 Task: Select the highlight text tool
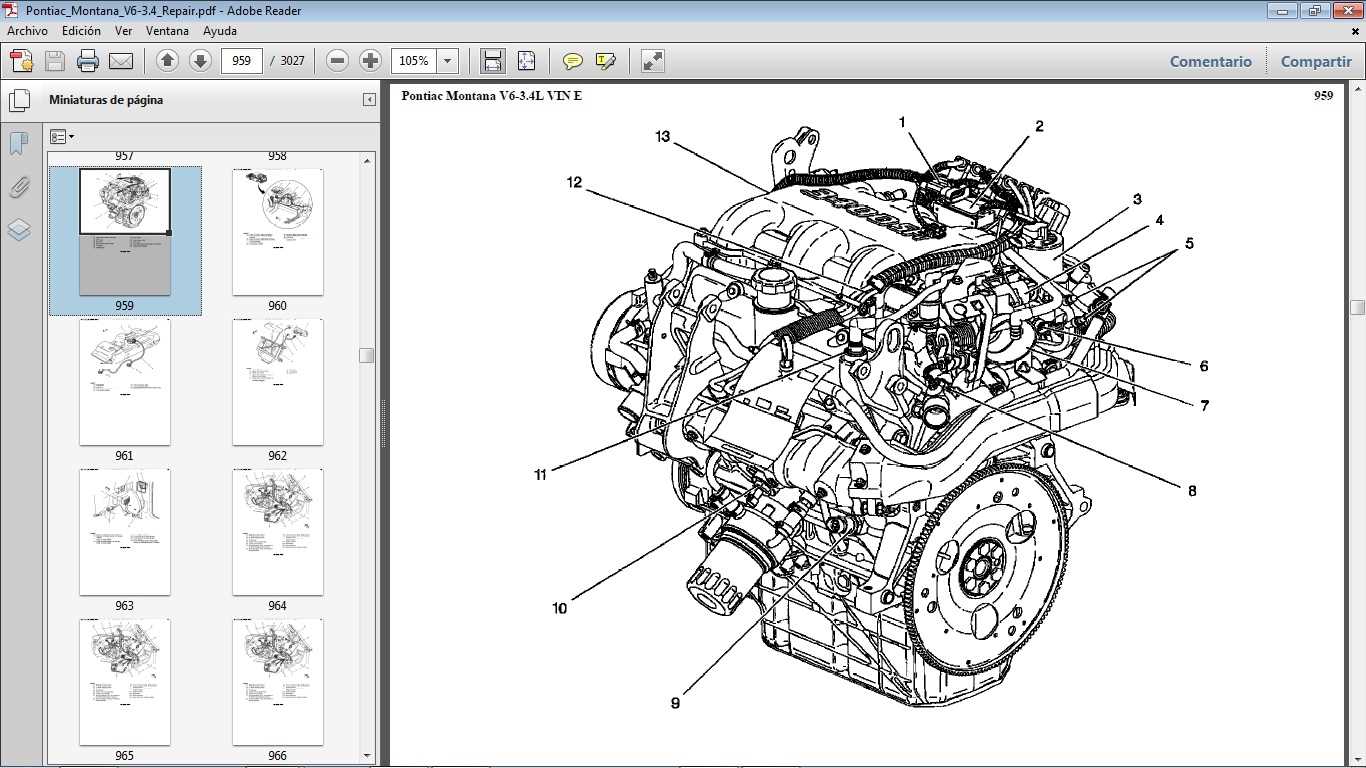point(605,61)
